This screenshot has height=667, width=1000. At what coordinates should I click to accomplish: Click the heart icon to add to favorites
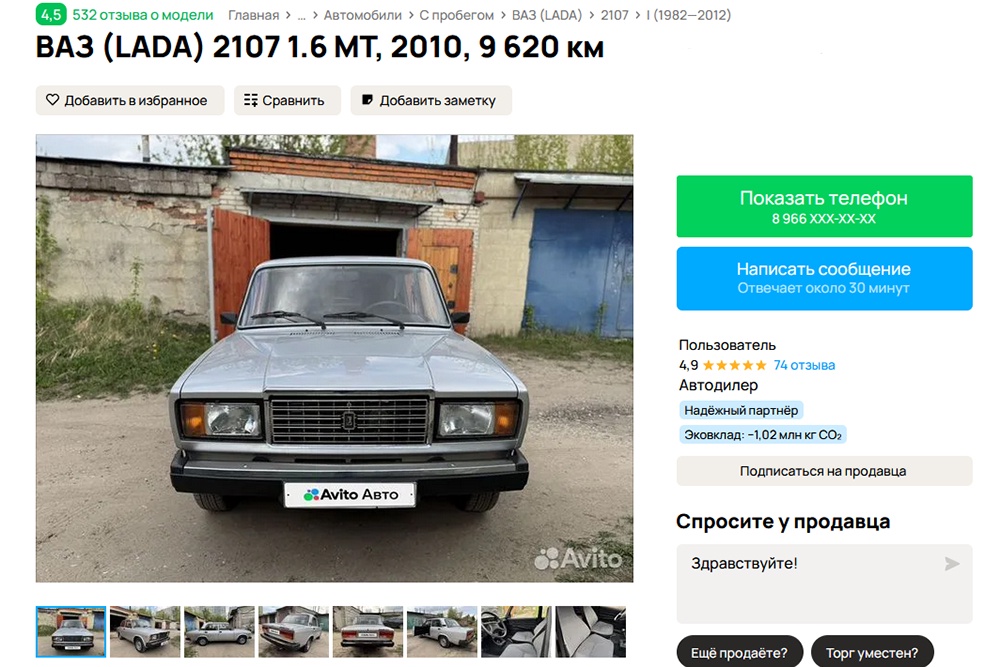point(52,100)
